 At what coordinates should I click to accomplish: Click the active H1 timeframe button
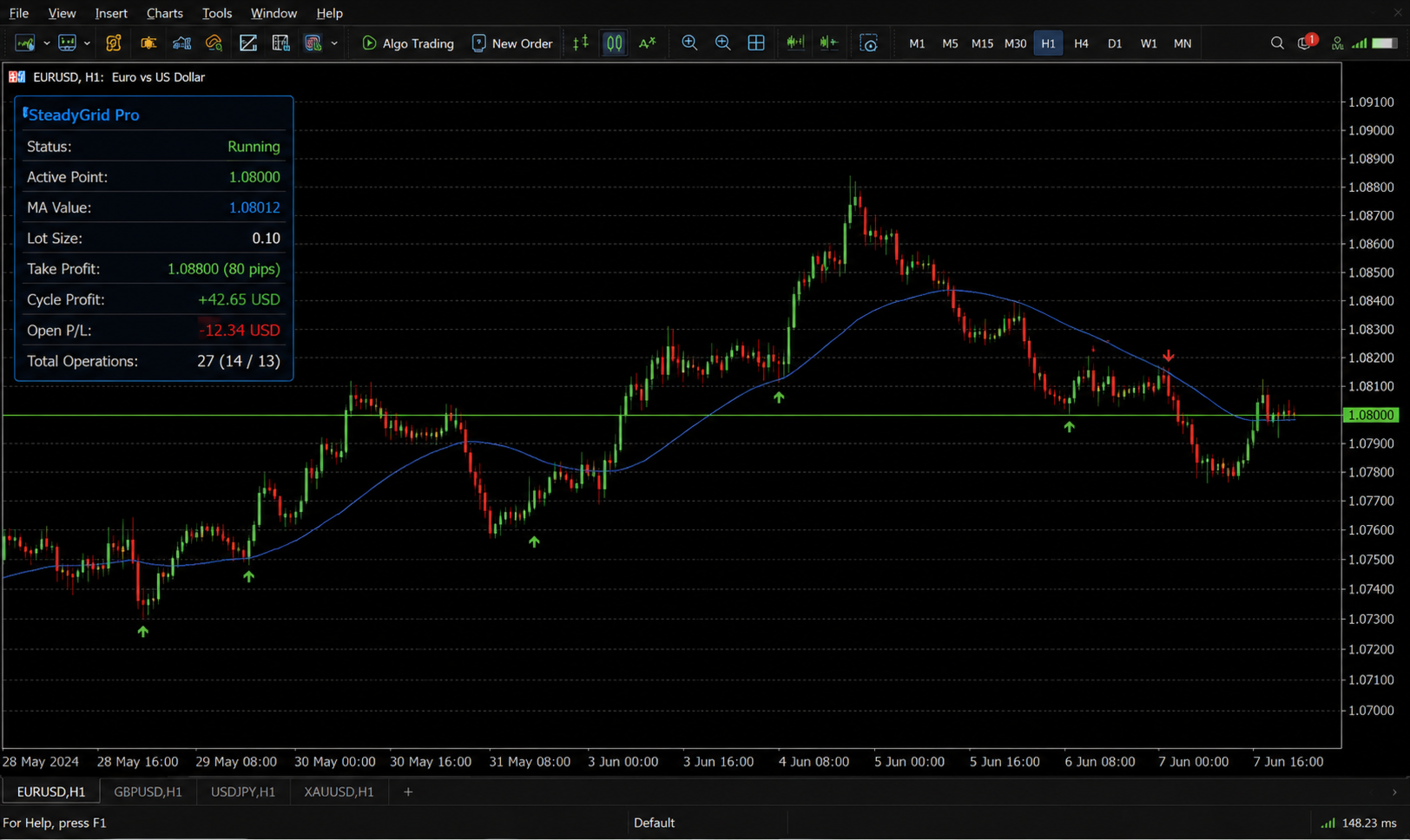click(x=1048, y=43)
